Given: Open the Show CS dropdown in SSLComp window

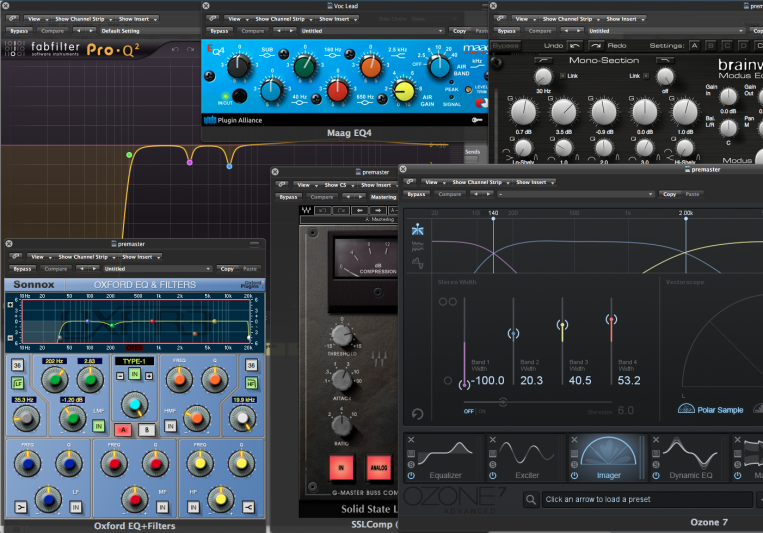Looking at the screenshot, I should coord(338,185).
